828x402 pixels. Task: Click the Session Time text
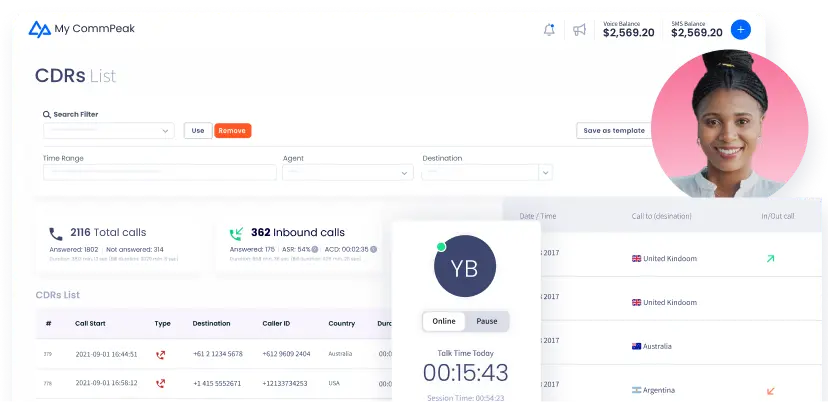point(465,398)
